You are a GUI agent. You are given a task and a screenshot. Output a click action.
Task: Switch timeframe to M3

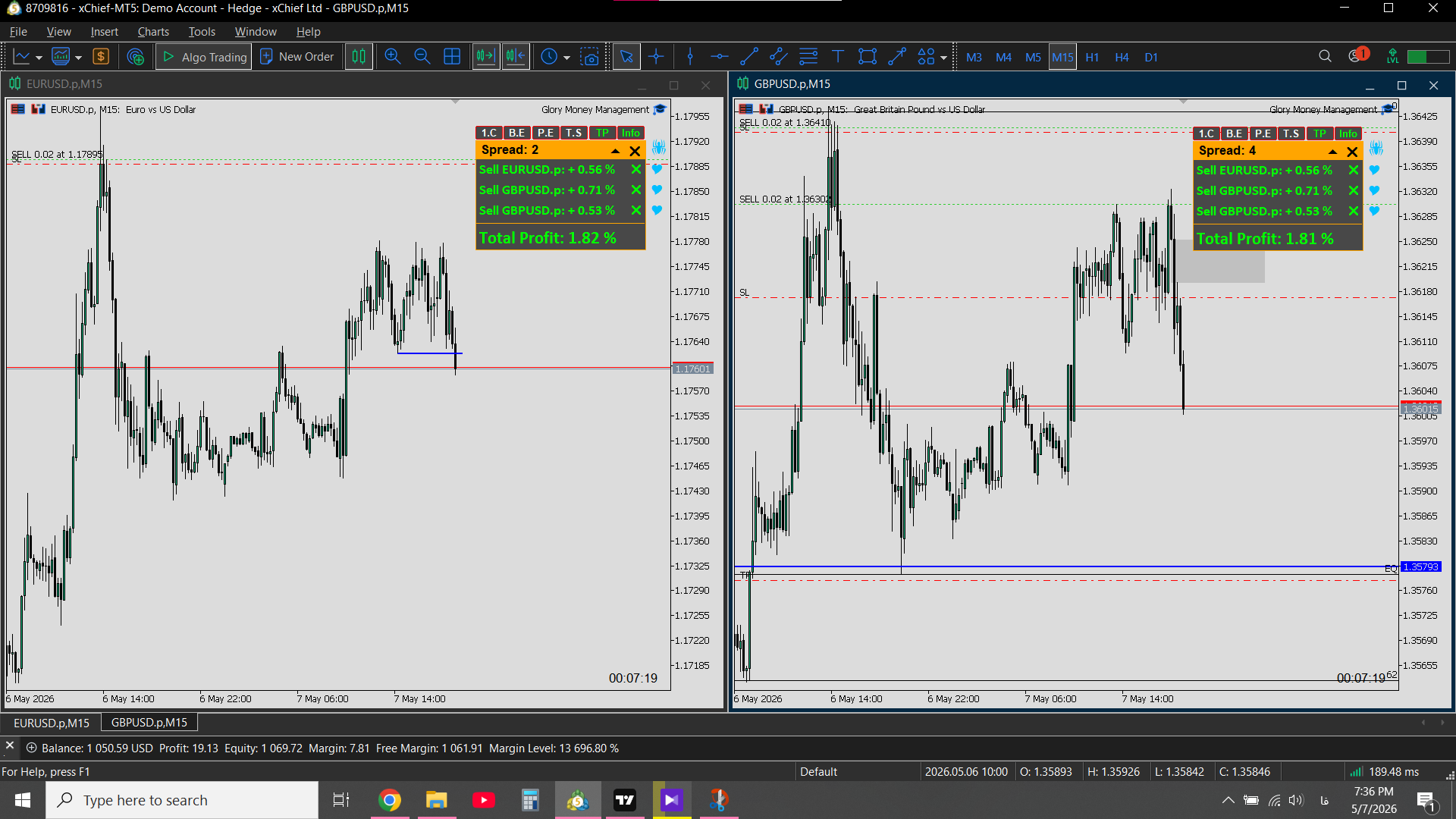point(974,57)
